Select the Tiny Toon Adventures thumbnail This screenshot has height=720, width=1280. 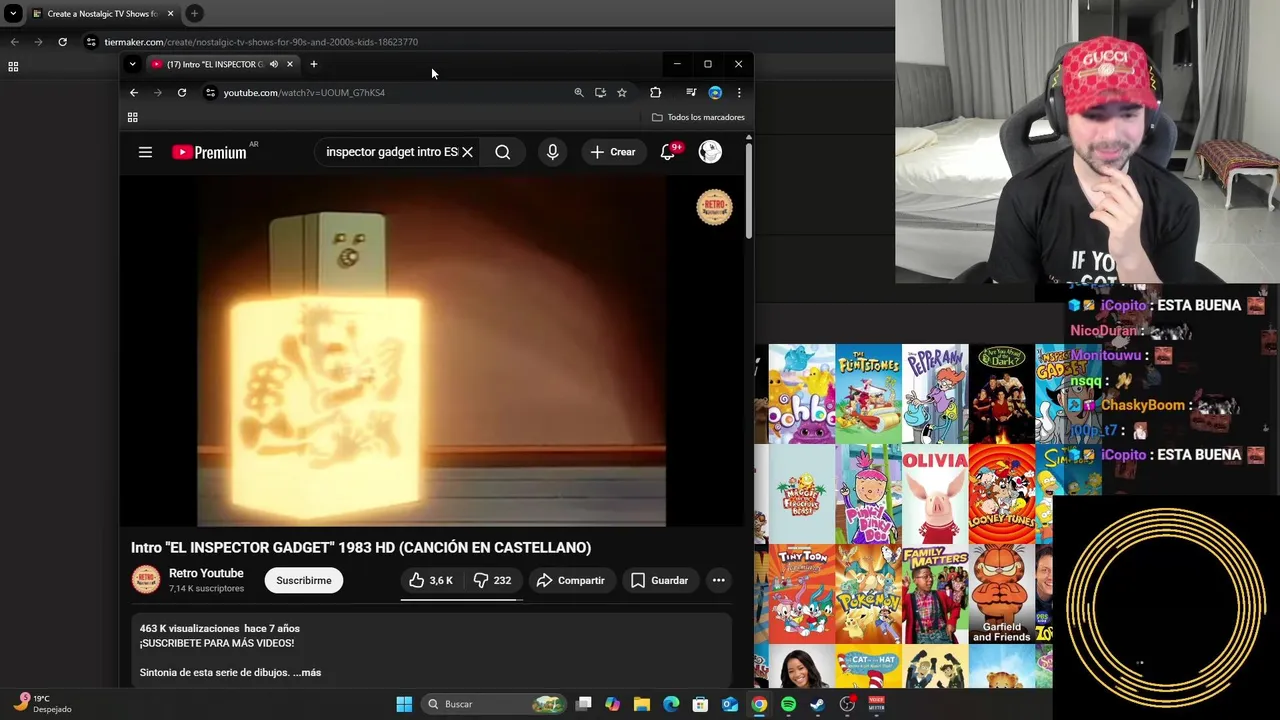tap(801, 594)
